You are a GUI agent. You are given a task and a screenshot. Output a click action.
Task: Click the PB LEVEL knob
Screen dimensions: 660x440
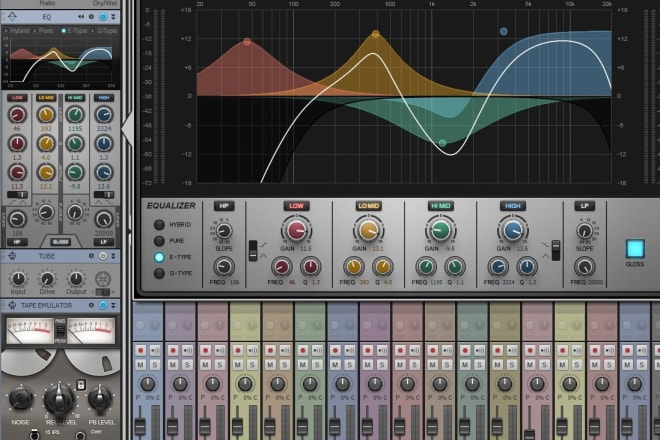tap(100, 398)
